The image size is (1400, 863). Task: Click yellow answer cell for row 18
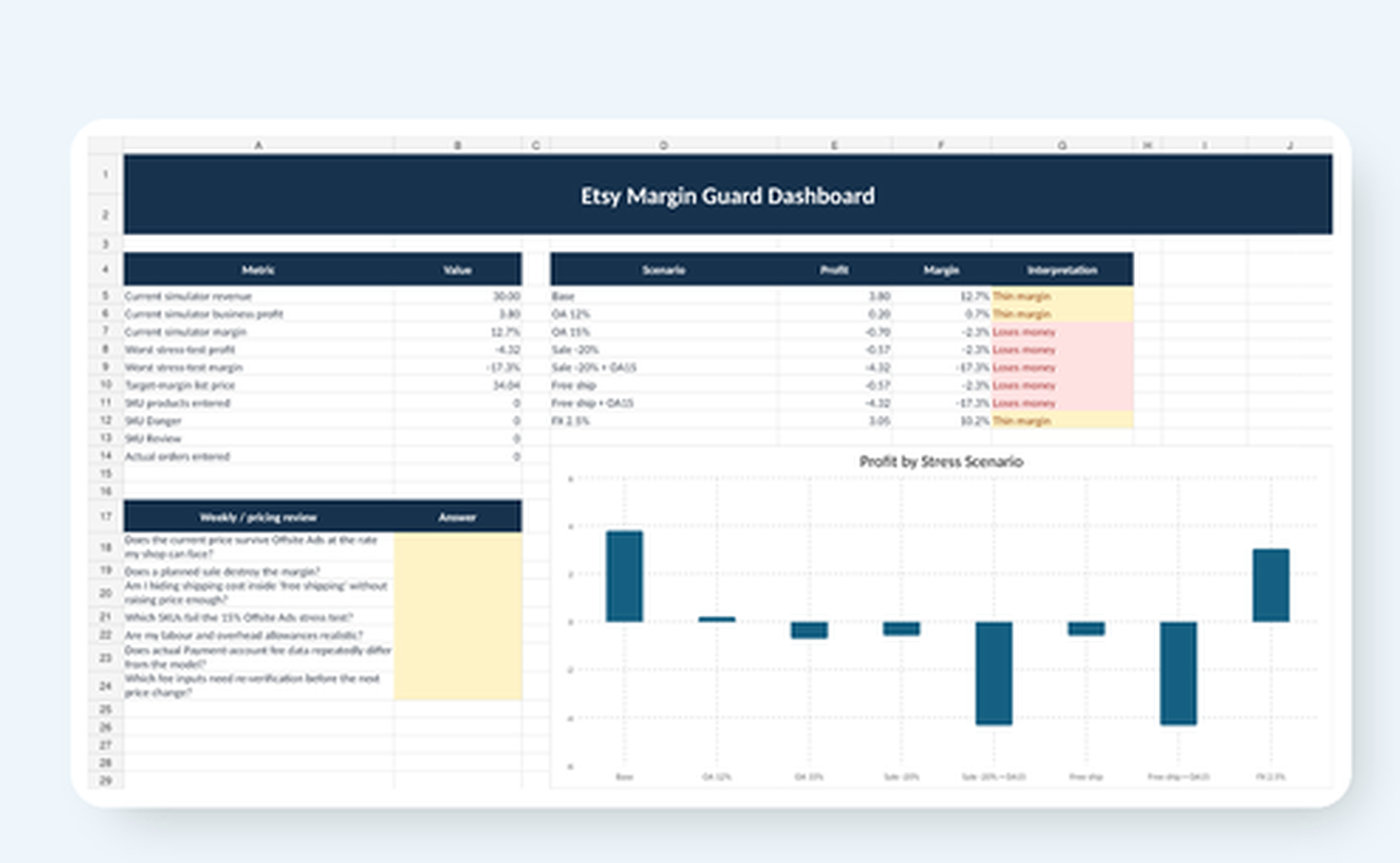coord(457,548)
